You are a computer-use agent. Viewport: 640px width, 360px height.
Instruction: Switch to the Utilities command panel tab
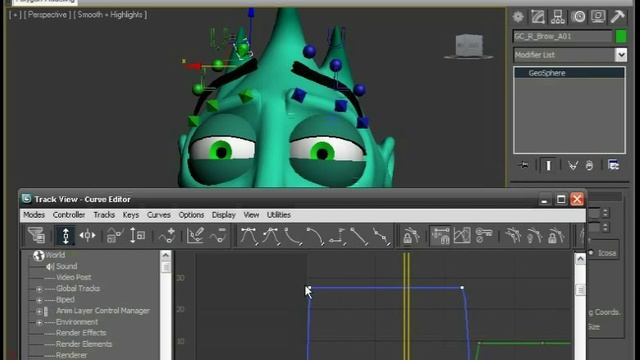(618, 17)
